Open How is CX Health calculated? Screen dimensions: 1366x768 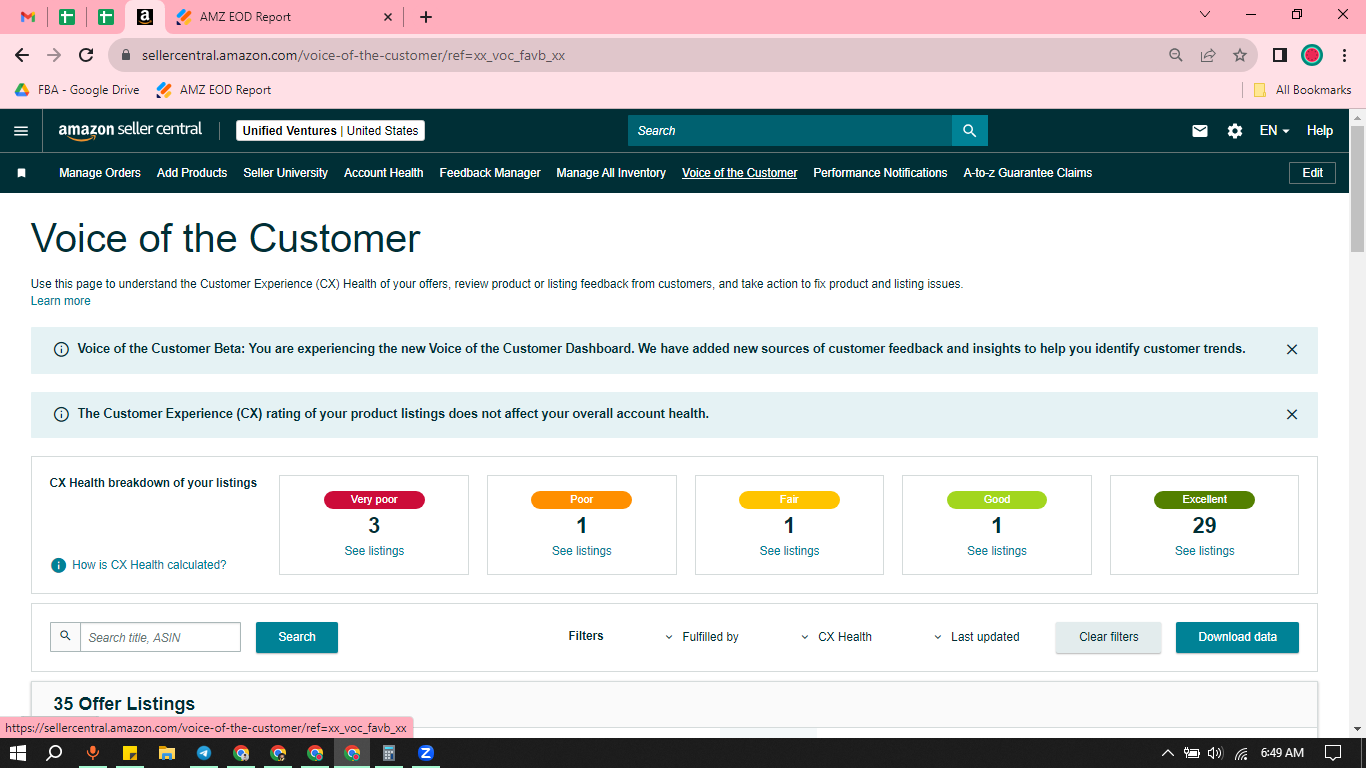click(149, 565)
